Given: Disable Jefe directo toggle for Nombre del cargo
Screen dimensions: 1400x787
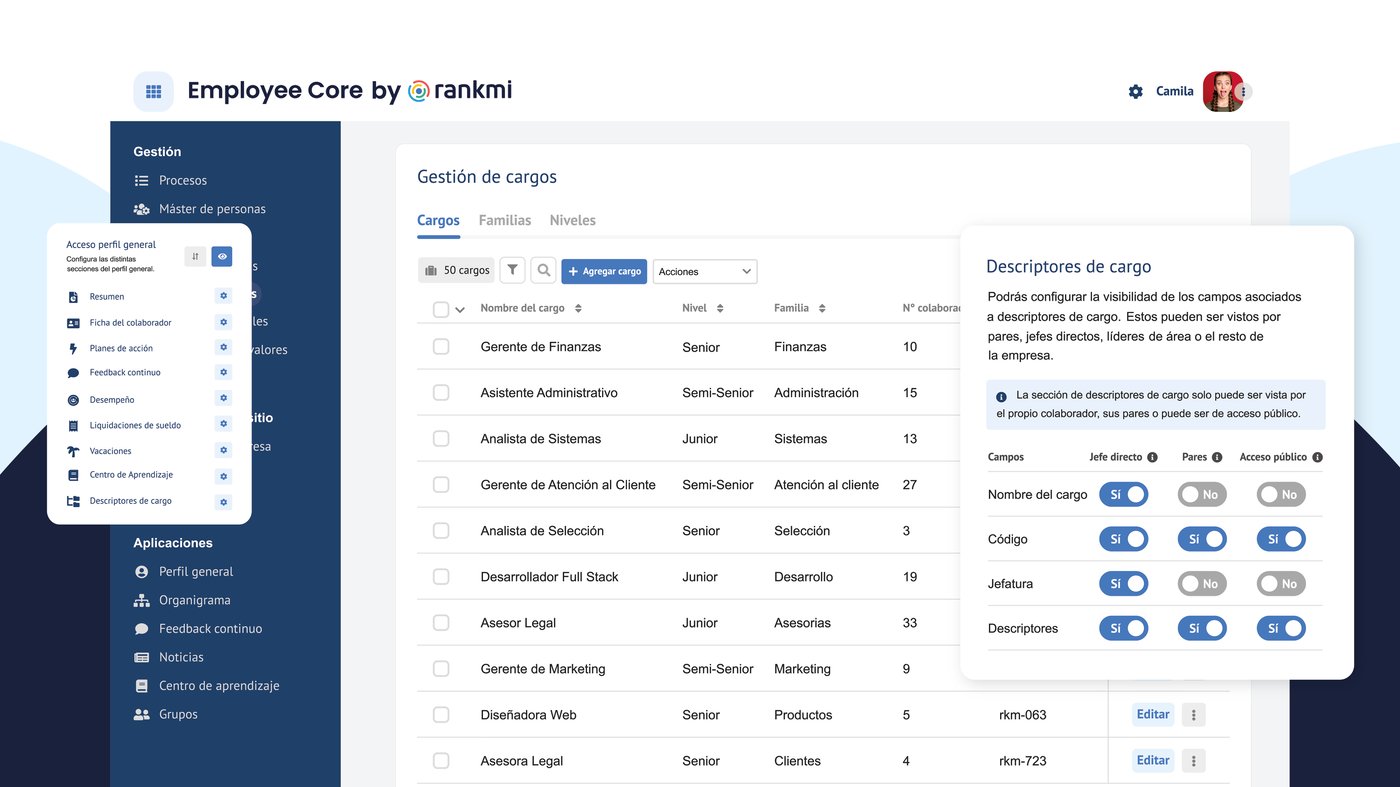Looking at the screenshot, I should [1123, 493].
